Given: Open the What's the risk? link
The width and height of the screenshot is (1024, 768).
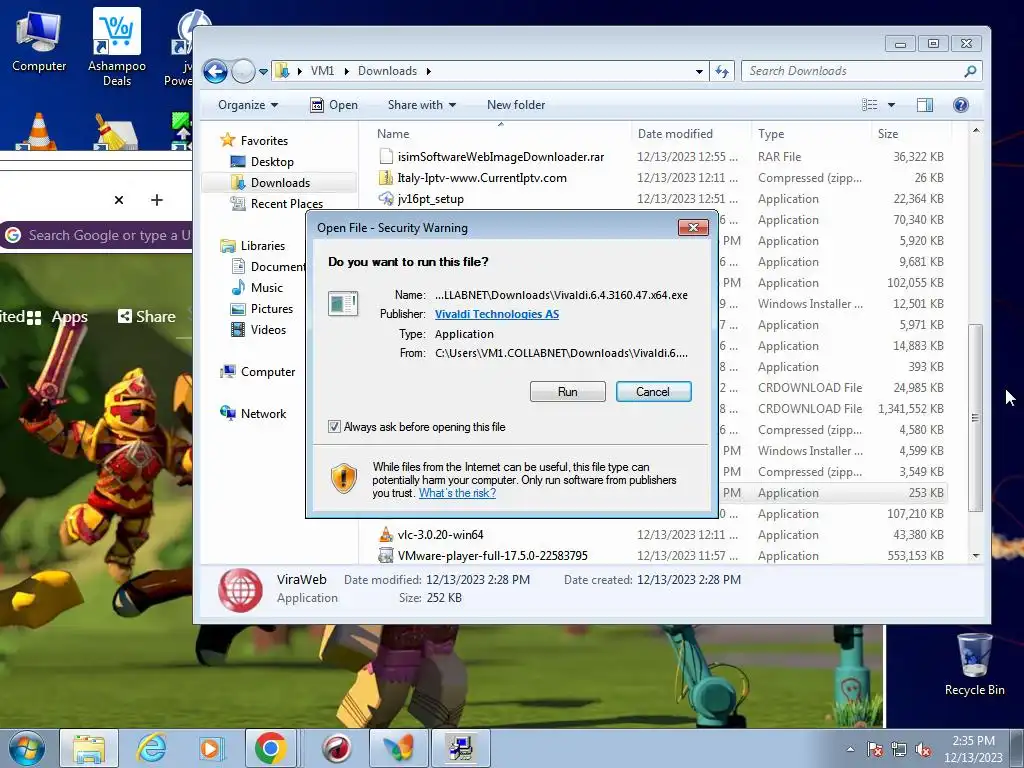Looking at the screenshot, I should pos(457,493).
